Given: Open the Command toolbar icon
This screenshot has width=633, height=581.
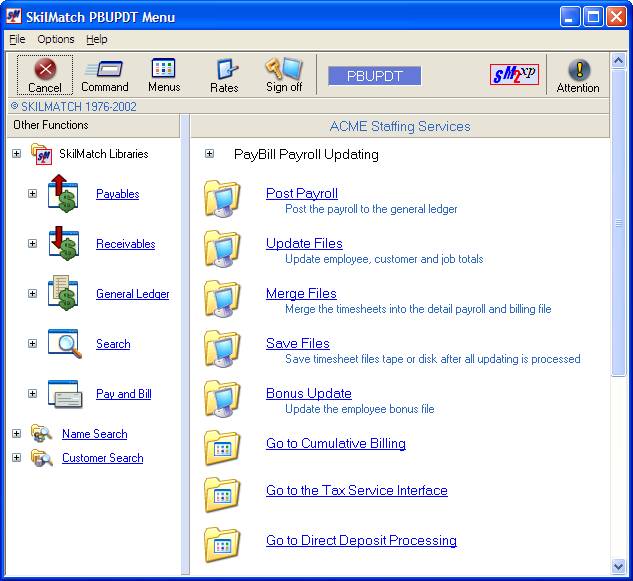Looking at the screenshot, I should [x=105, y=69].
